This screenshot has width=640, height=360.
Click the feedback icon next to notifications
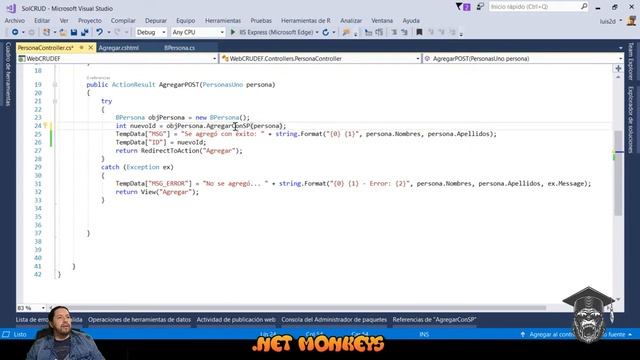coord(480,7)
